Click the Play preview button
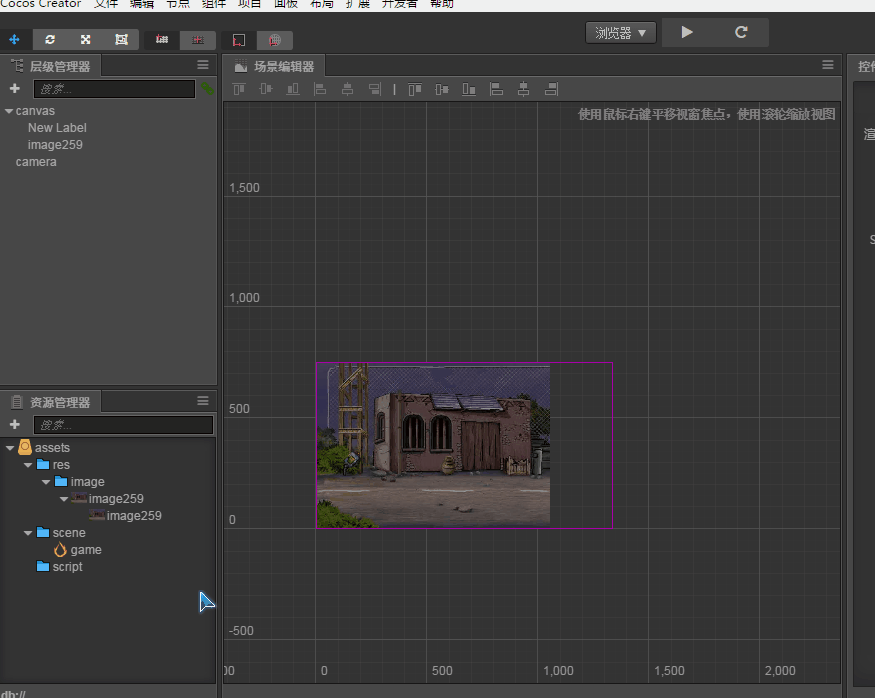Viewport: 875px width, 698px height. click(687, 32)
